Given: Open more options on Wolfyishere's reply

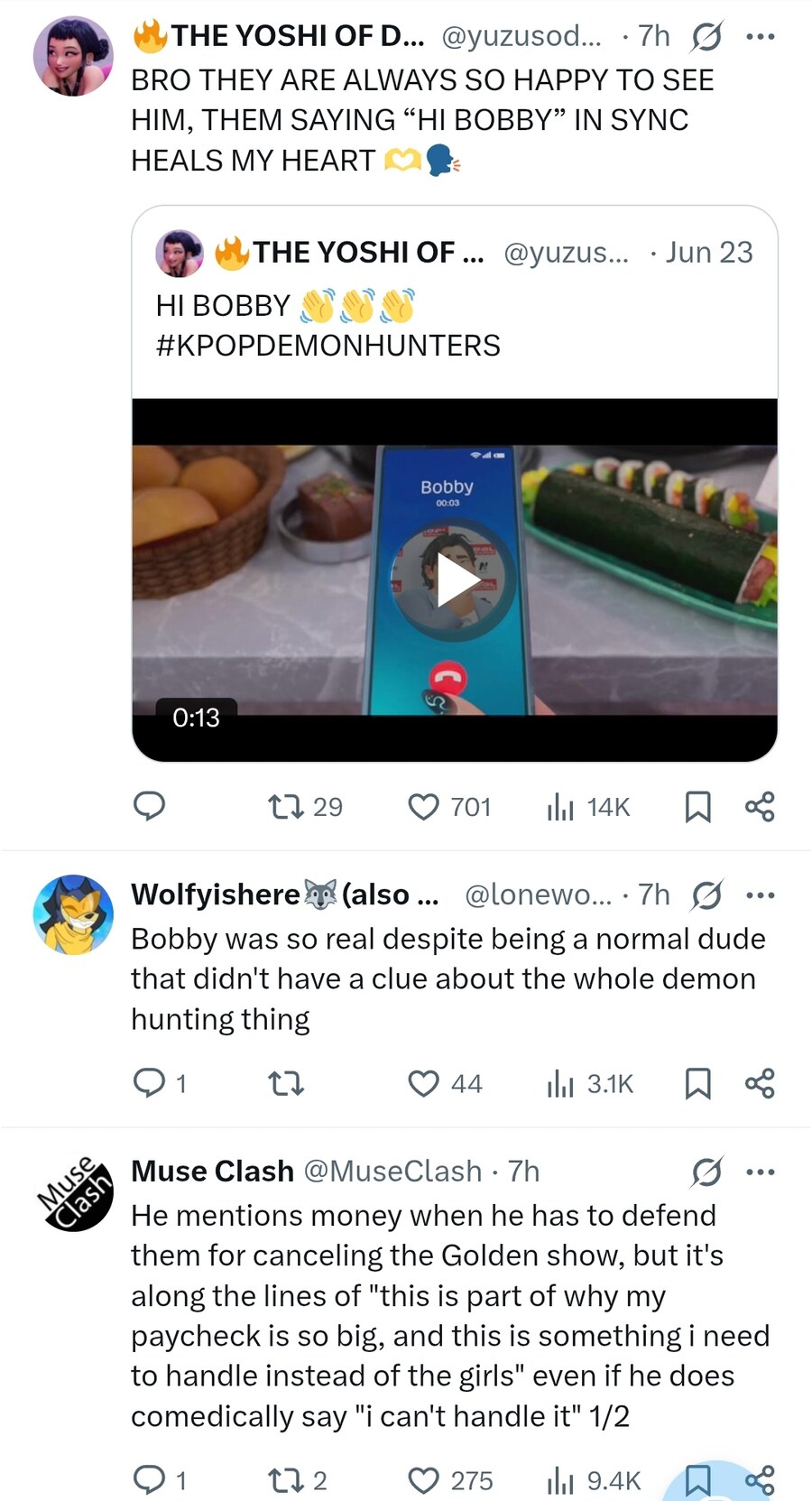Looking at the screenshot, I should point(760,895).
